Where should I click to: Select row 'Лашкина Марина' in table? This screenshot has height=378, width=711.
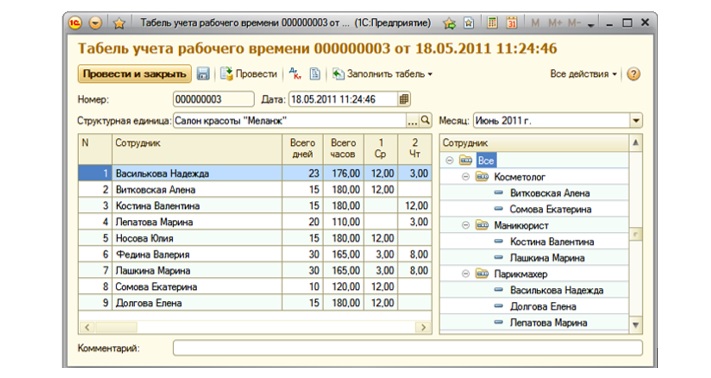point(255,271)
